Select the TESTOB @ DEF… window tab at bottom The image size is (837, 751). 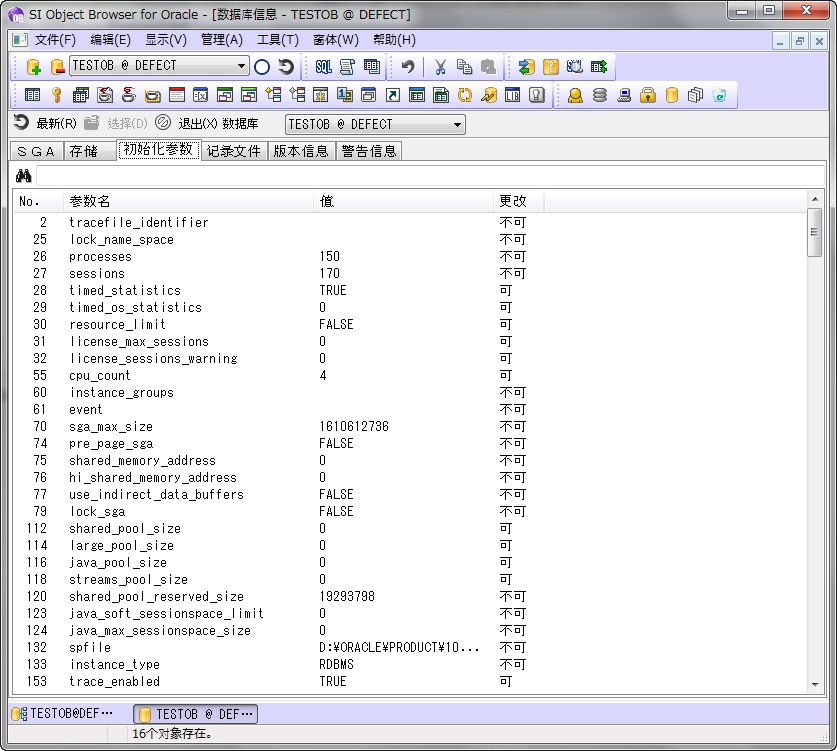[x=196, y=714]
